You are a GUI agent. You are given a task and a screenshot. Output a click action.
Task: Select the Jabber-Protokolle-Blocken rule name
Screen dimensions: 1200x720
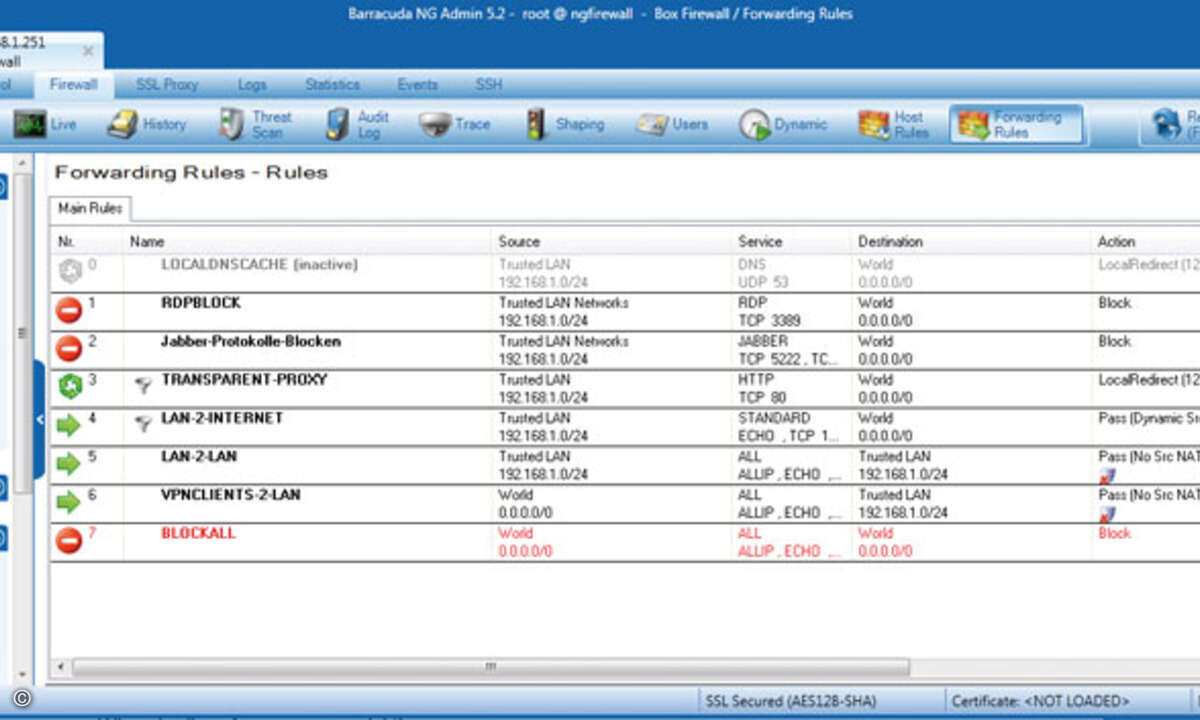pyautogui.click(x=251, y=341)
